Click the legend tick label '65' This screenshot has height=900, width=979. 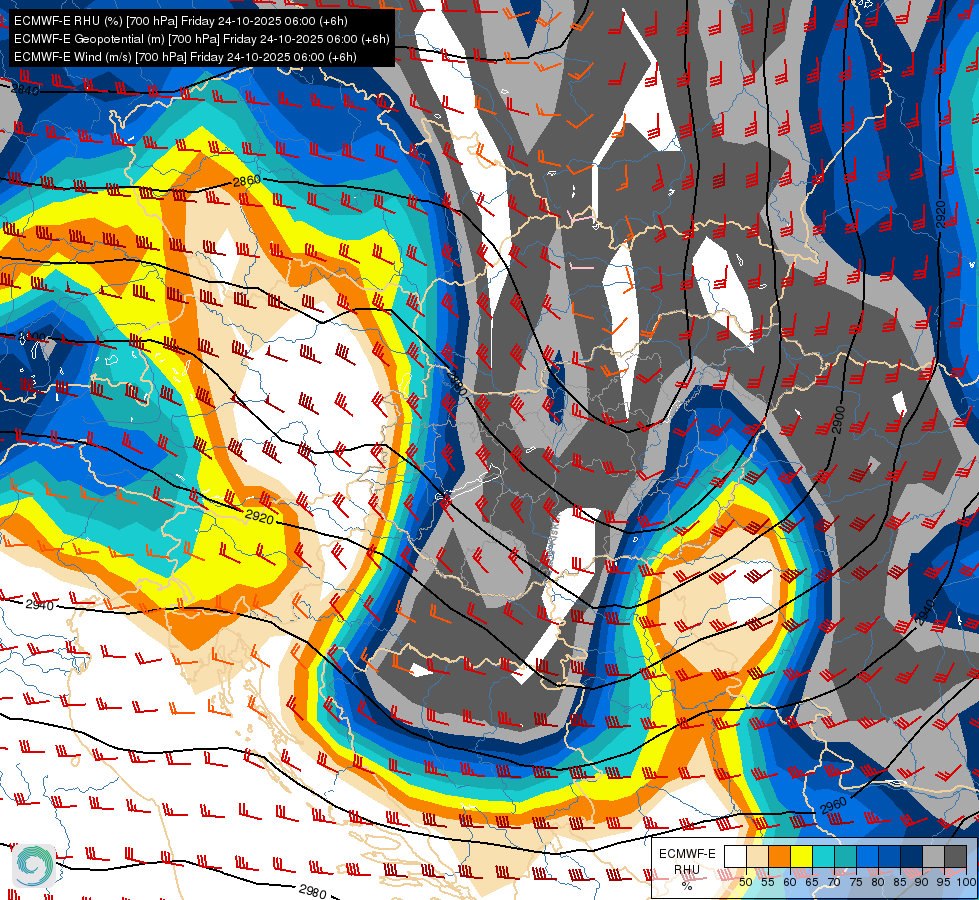click(x=812, y=882)
